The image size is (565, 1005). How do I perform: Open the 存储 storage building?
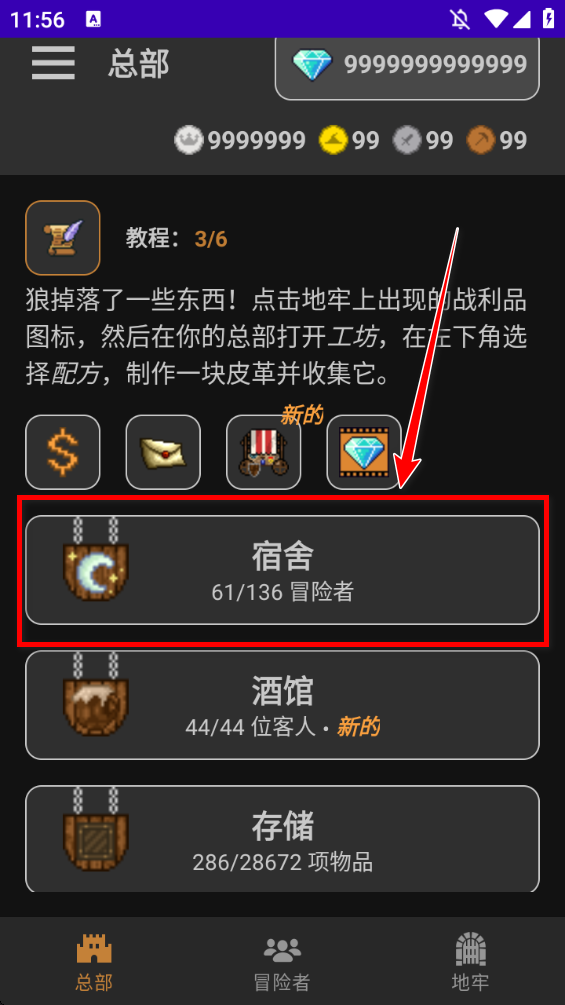point(282,839)
